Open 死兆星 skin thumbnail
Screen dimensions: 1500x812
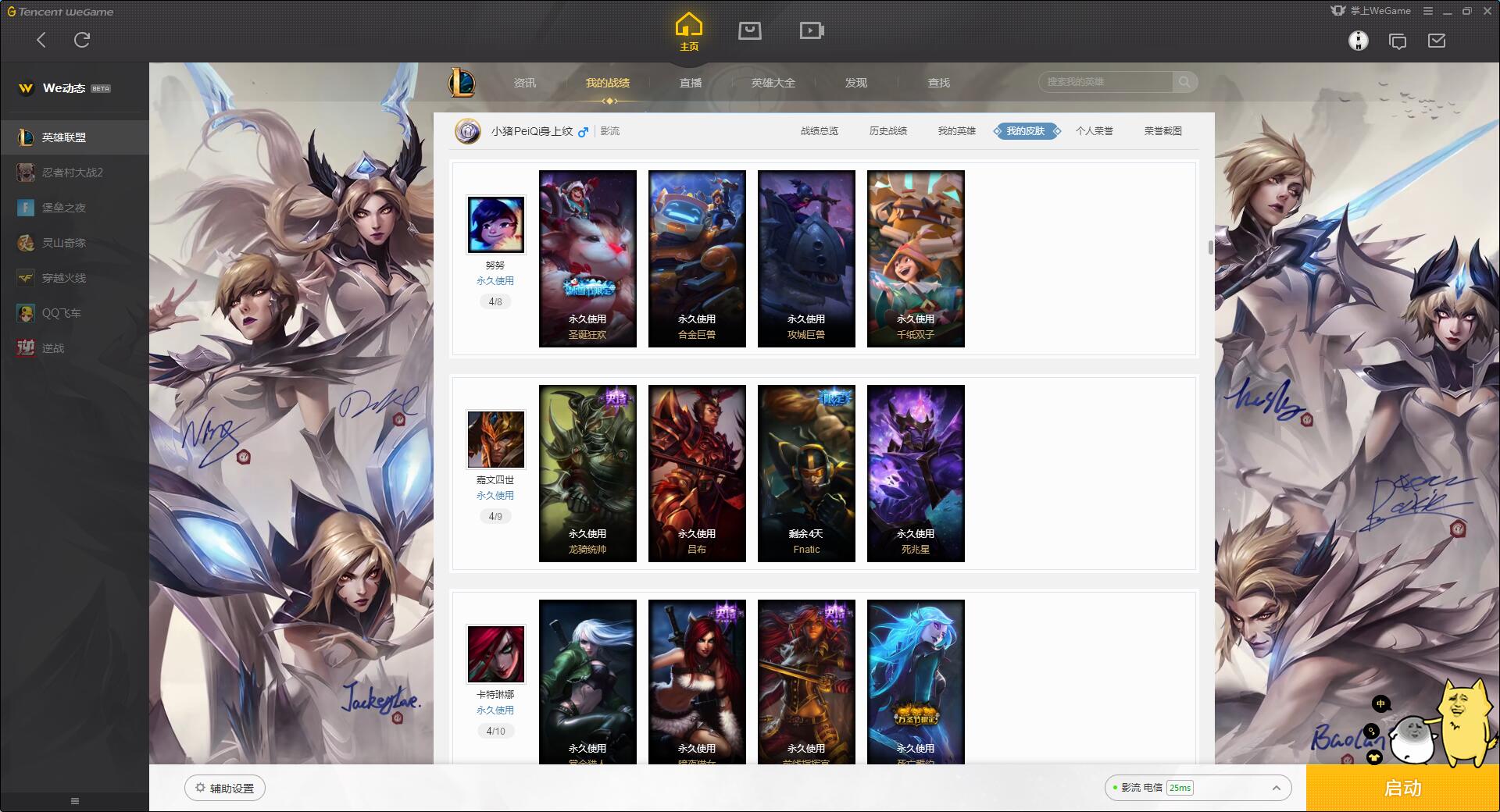tap(916, 473)
